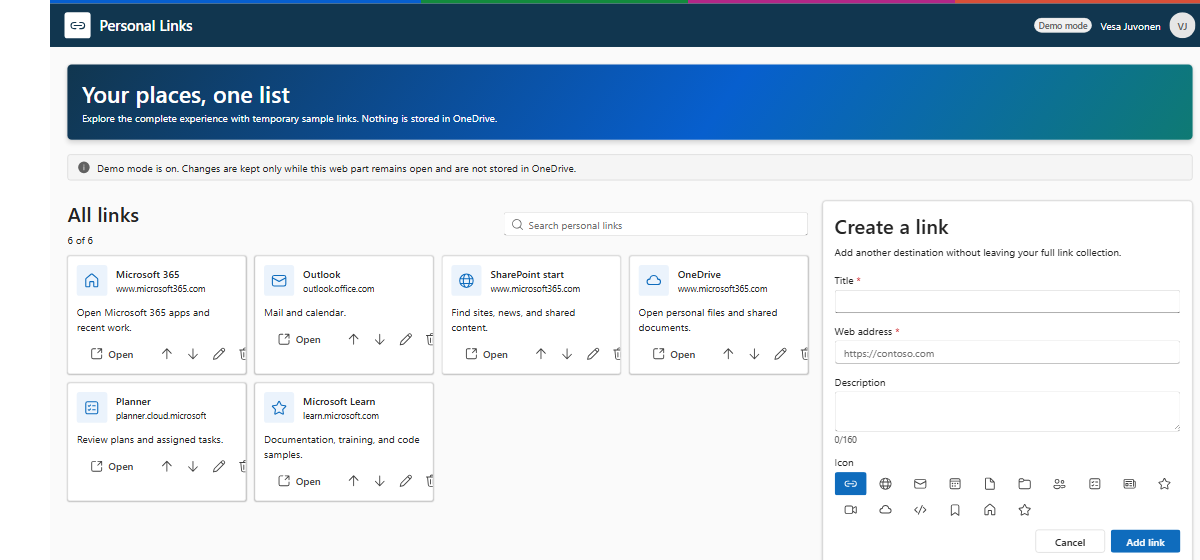Click the Add link button
This screenshot has width=1200, height=560.
1145,542
